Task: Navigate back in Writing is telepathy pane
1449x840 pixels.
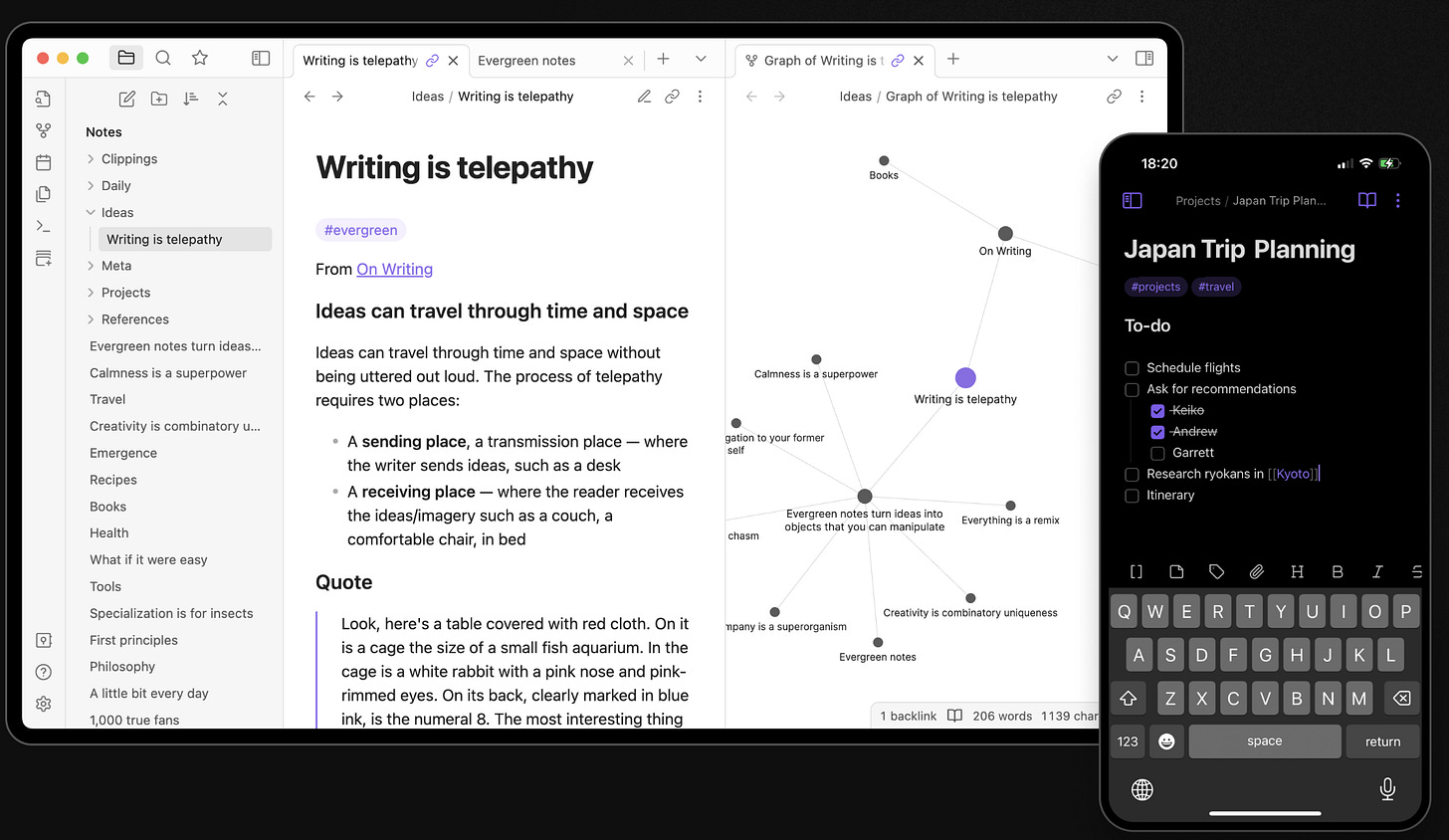Action: click(310, 97)
